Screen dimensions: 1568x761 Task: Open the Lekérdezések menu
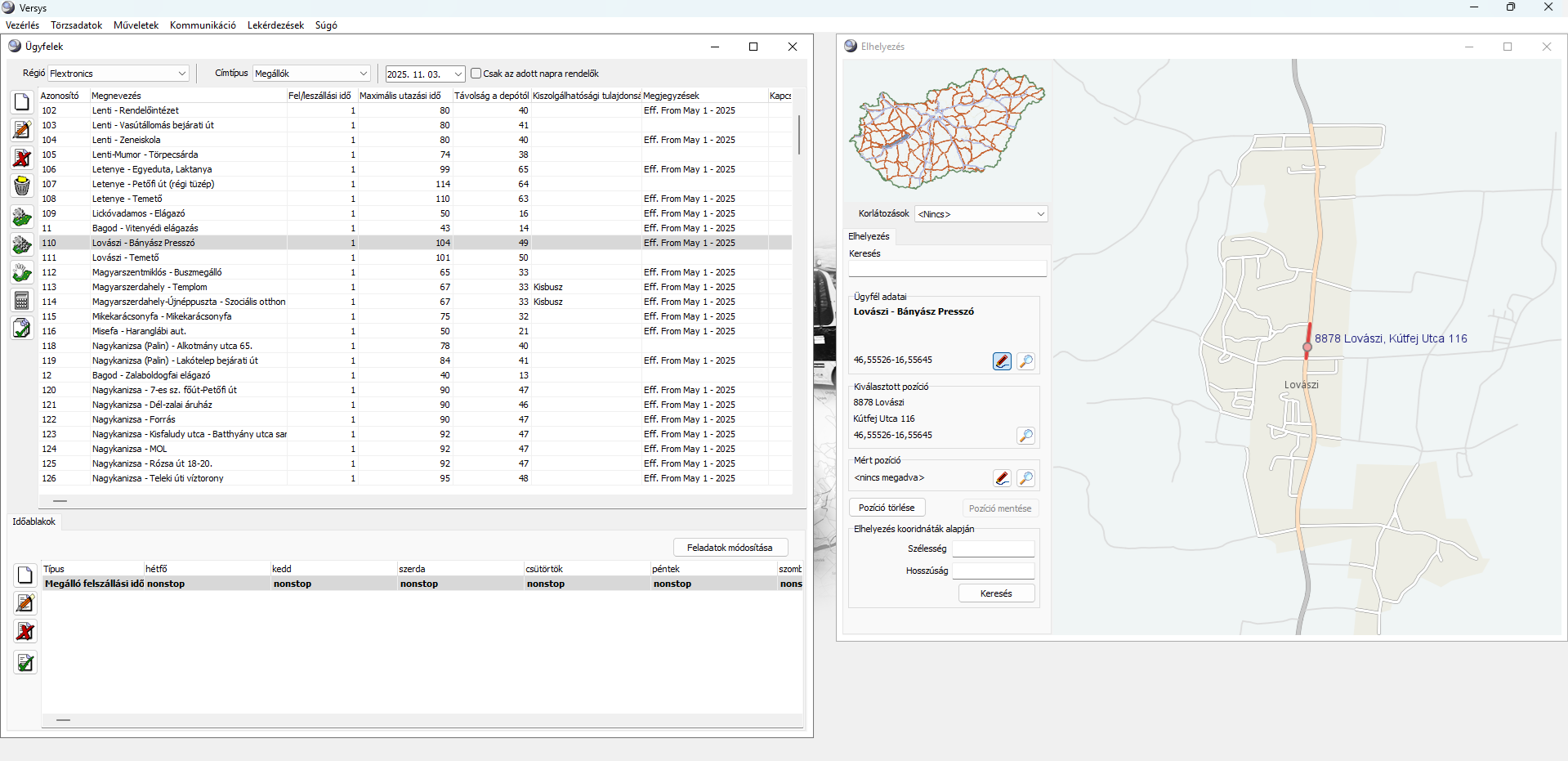(x=275, y=25)
